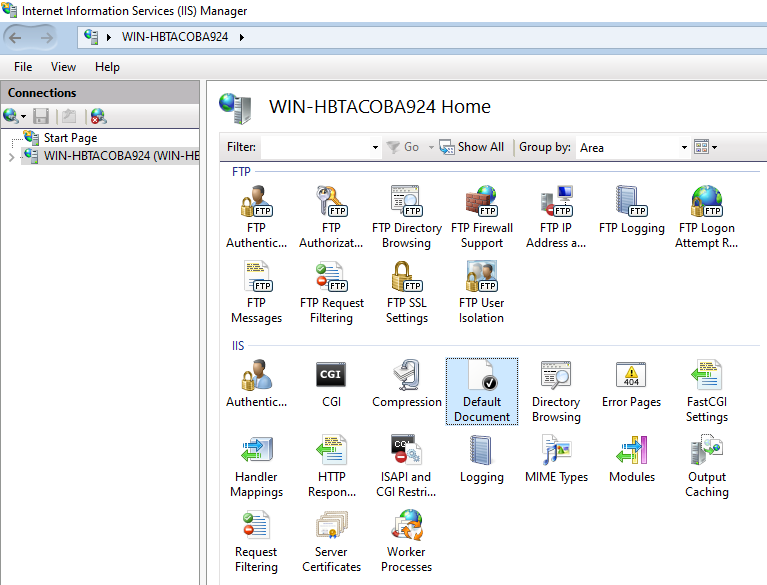Screen dimensions: 767x585
Task: Open FTP User Isolation icon
Action: pyautogui.click(x=481, y=292)
